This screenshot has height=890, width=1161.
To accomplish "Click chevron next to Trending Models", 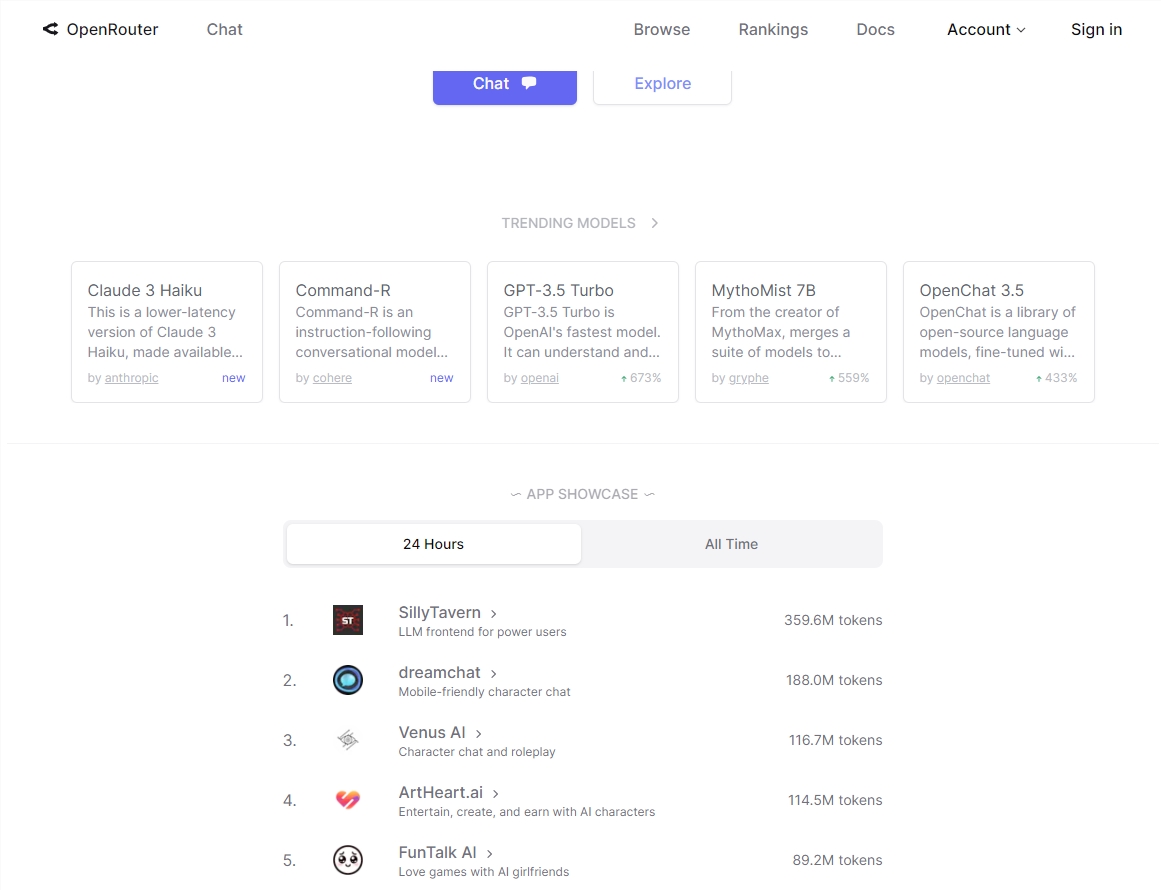I will tap(655, 224).
